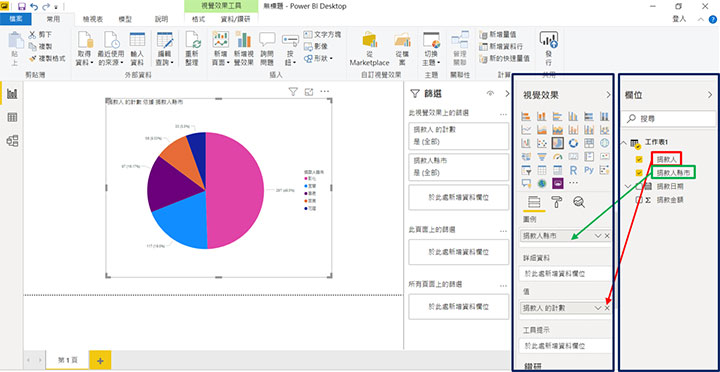Viewport: 720px width, 372px height.
Task: Uncheck the 捐款人縣市 field checkbox
Action: pos(639,173)
